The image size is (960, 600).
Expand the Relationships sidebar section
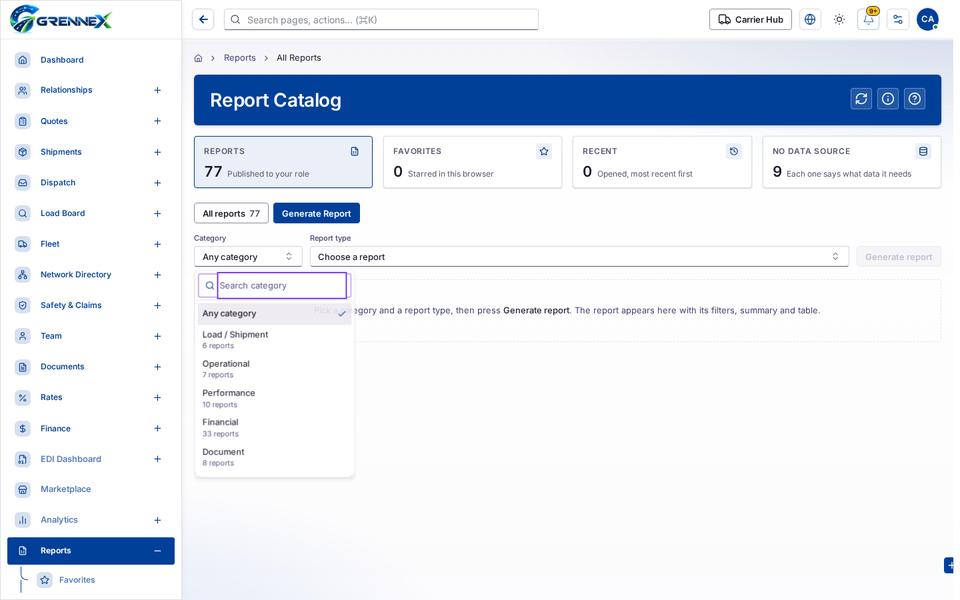click(x=157, y=90)
